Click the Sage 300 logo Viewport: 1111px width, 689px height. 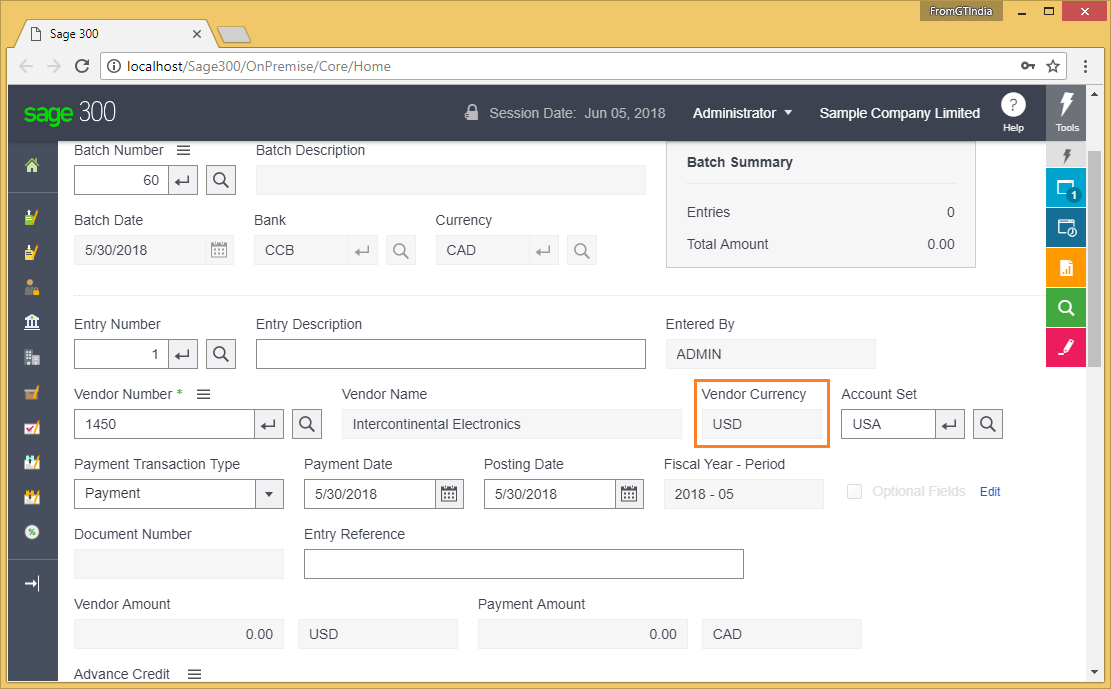pos(69,112)
